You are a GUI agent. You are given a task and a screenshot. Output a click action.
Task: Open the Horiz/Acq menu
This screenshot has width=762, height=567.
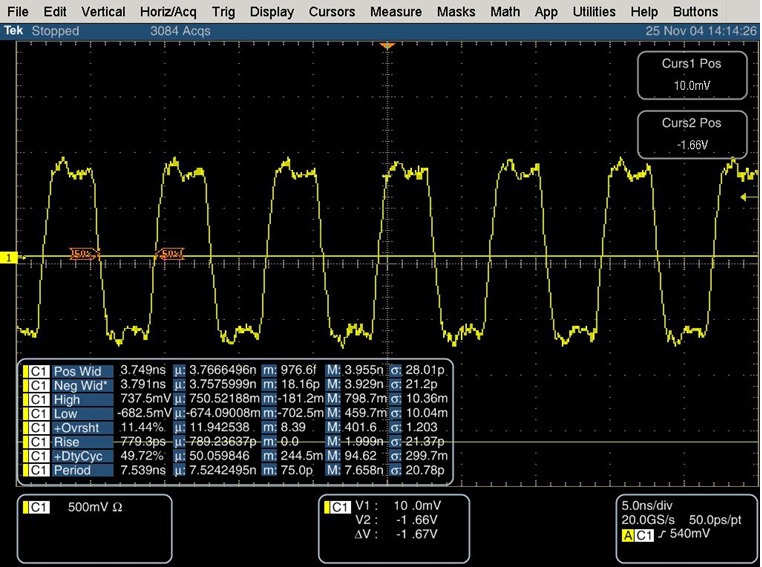pyautogui.click(x=169, y=12)
